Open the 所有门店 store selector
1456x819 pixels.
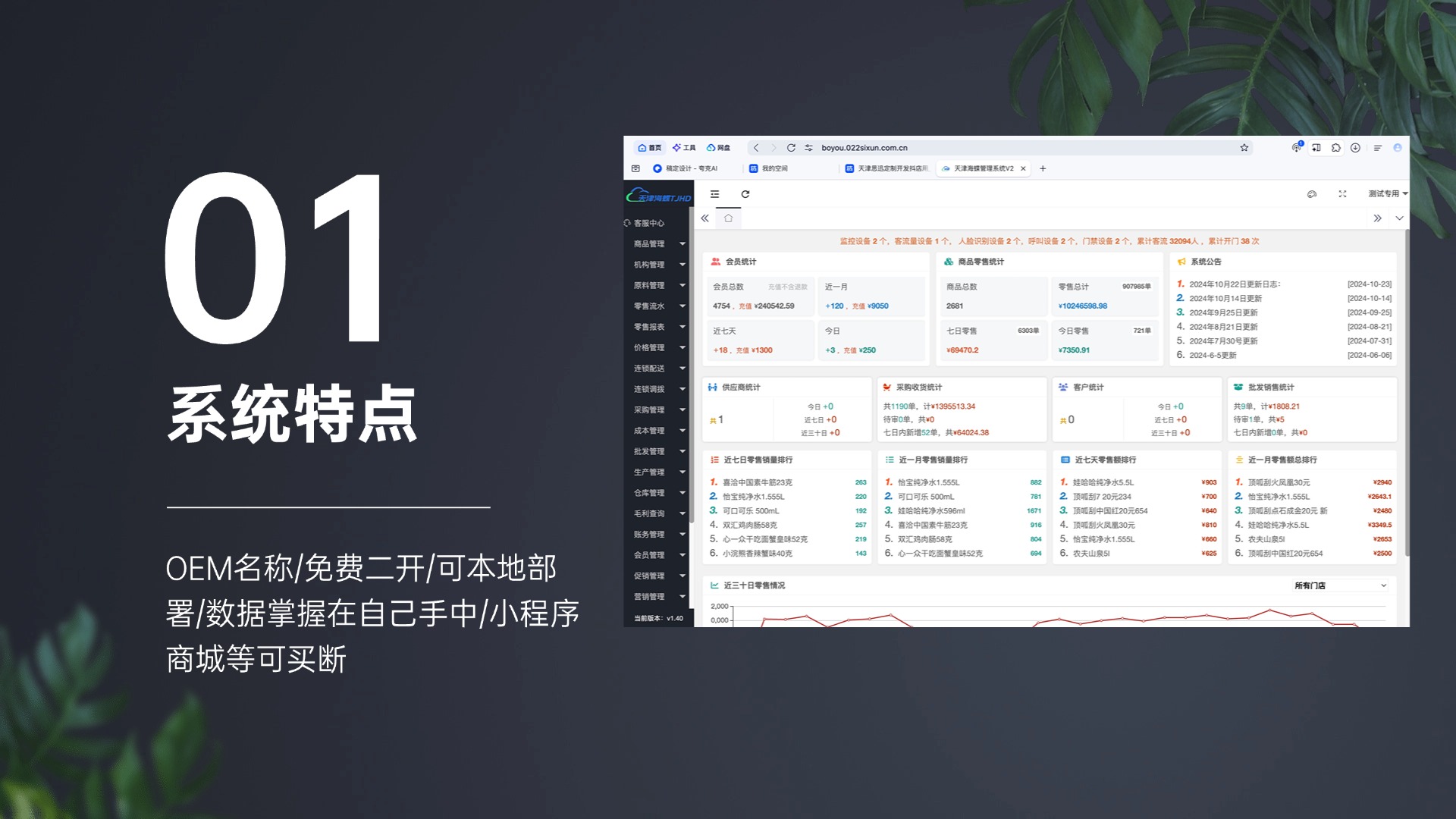(x=1340, y=585)
